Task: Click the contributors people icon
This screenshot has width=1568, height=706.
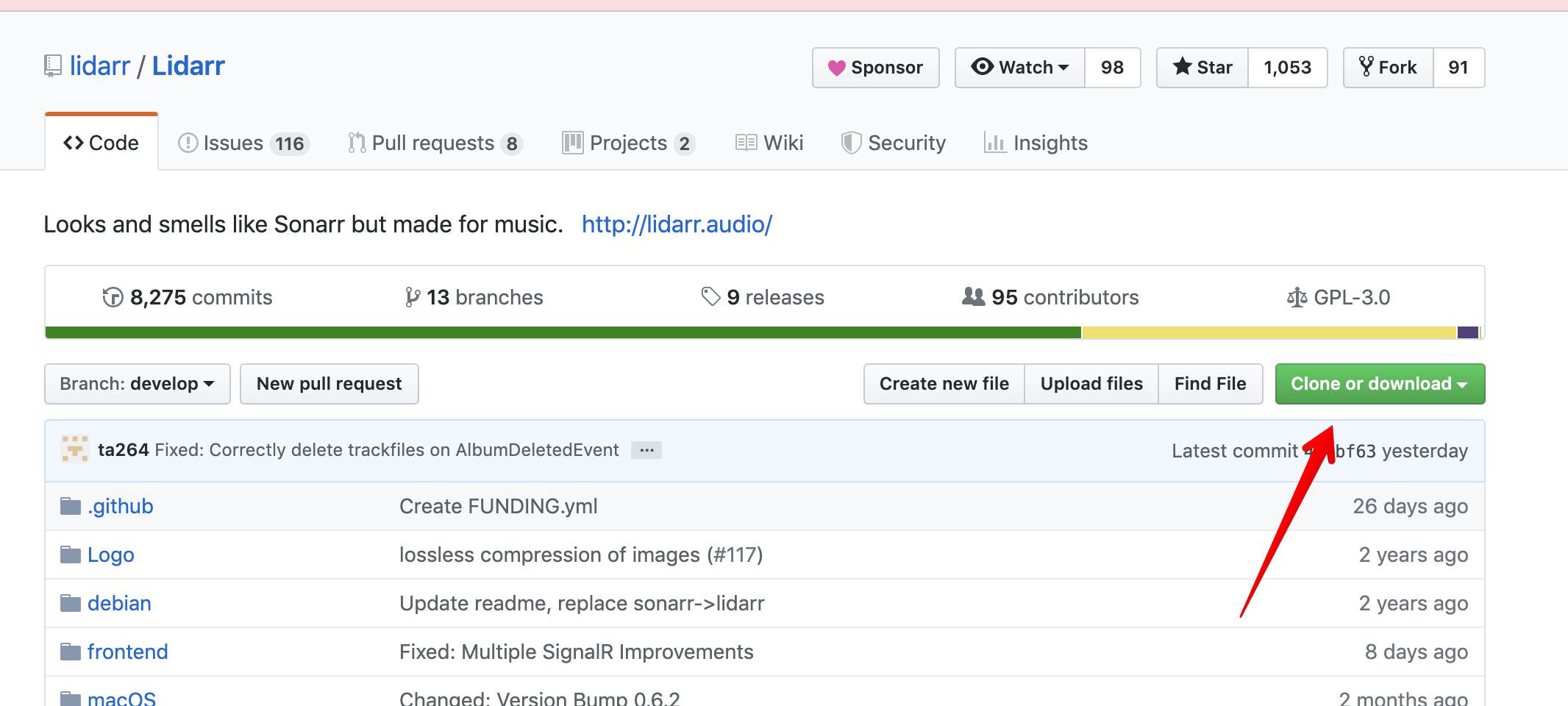Action: pos(973,296)
